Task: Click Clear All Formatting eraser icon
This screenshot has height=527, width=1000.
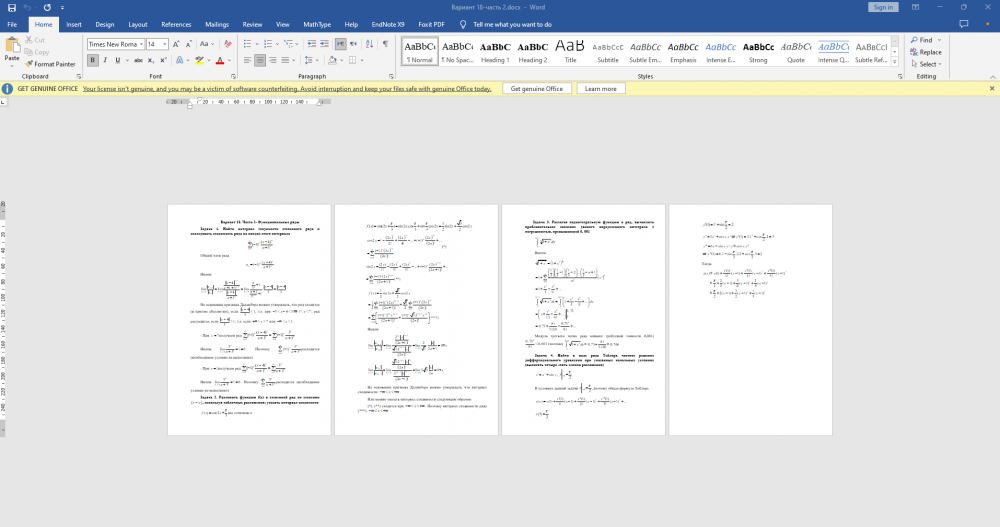Action: click(x=228, y=44)
